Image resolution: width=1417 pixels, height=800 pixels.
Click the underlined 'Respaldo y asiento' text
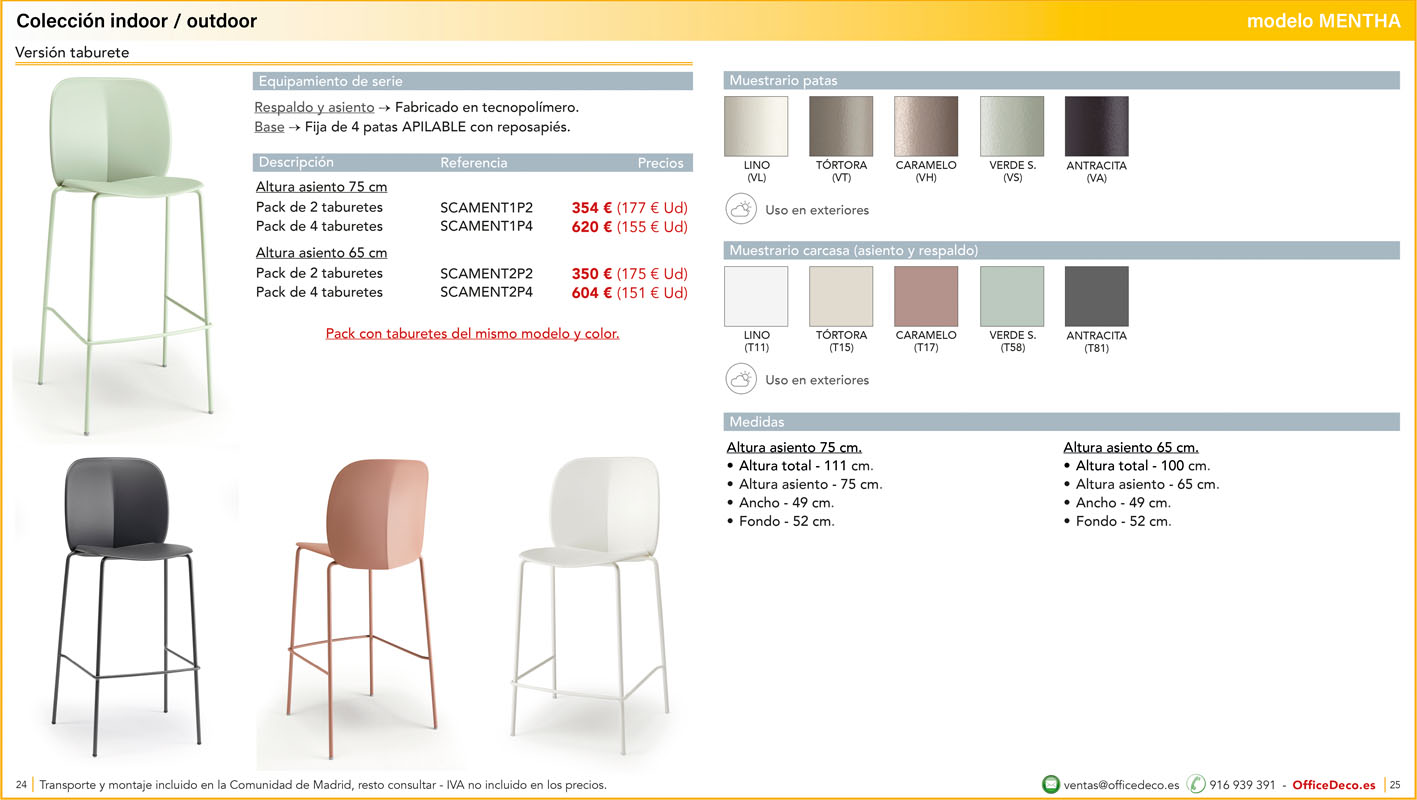pos(314,107)
